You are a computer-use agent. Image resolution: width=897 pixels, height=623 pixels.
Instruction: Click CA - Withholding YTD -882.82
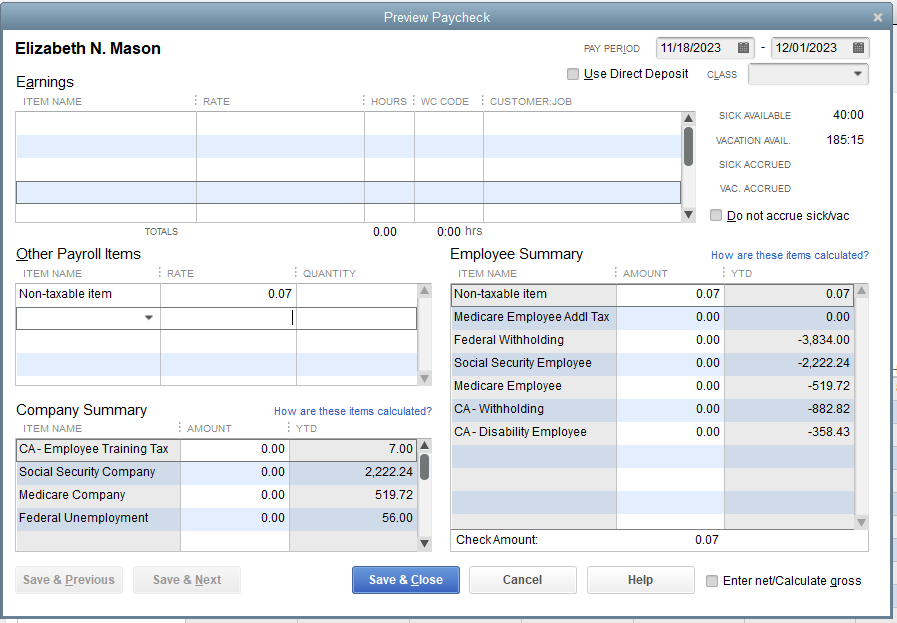(828, 408)
